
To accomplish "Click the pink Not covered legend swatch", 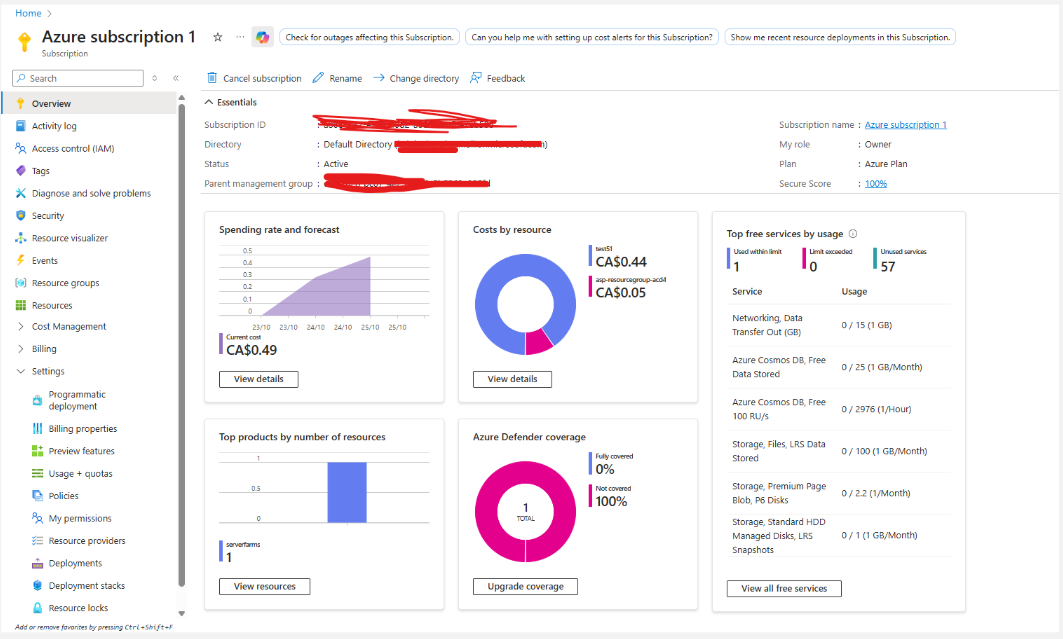I will coord(590,496).
